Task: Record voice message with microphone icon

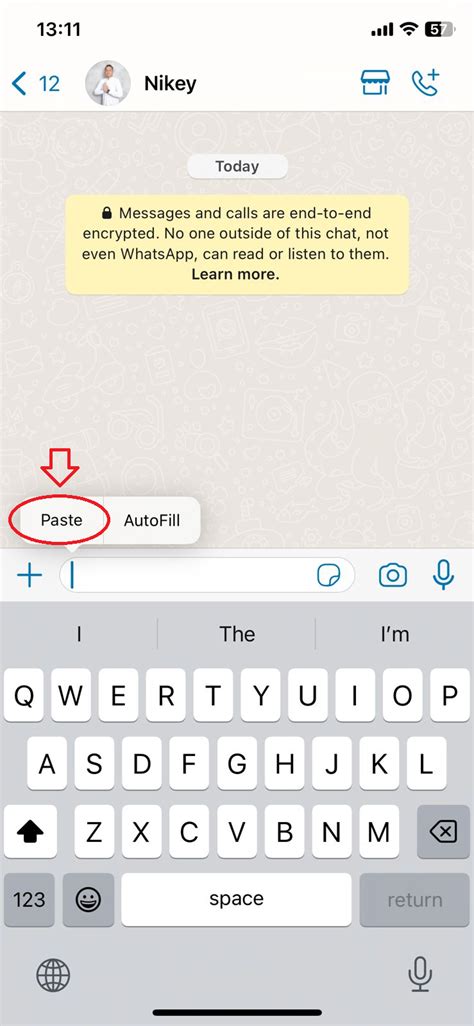Action: pyautogui.click(x=443, y=575)
